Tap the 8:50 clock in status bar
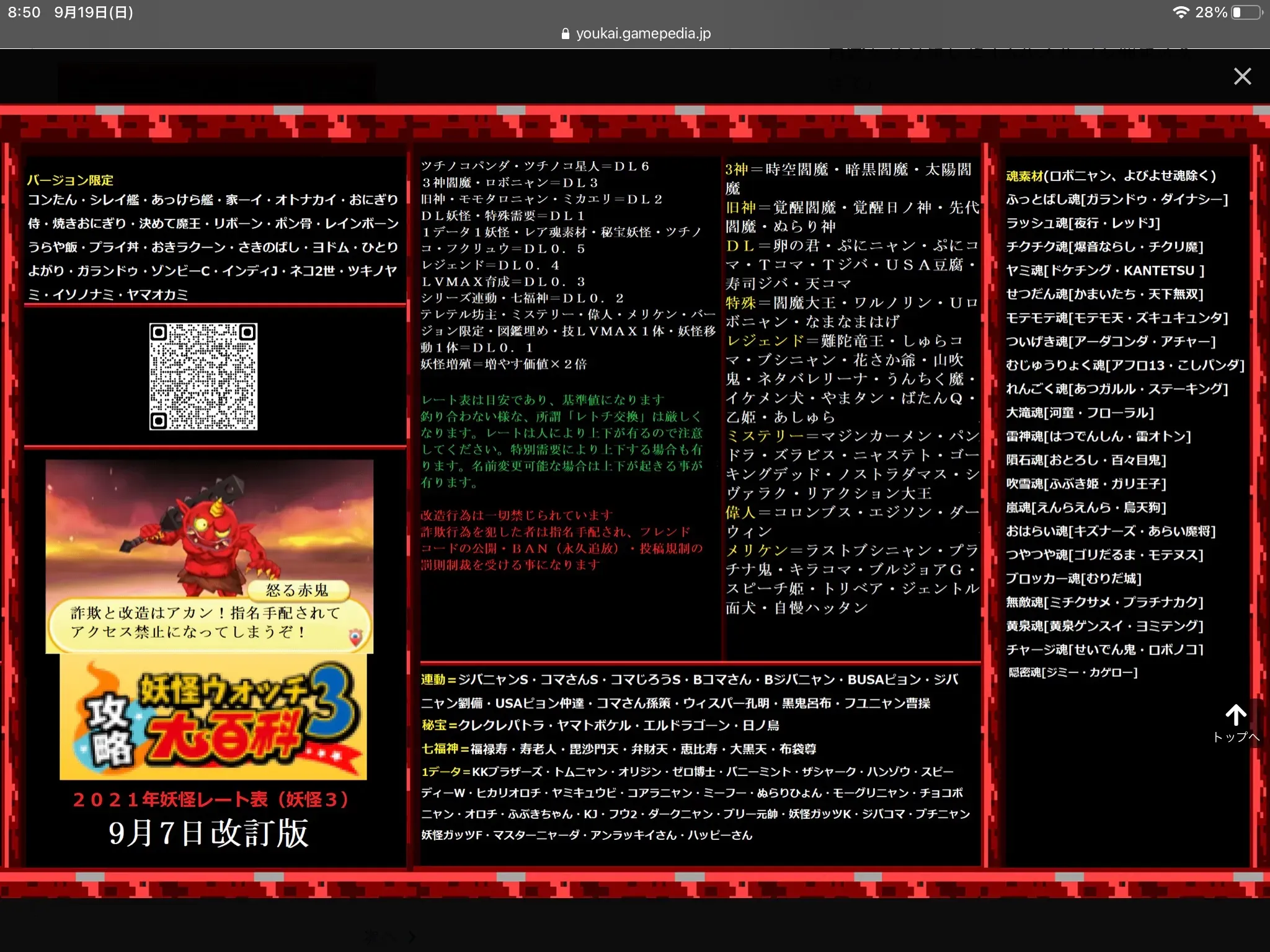This screenshot has height=952, width=1270. (x=24, y=12)
